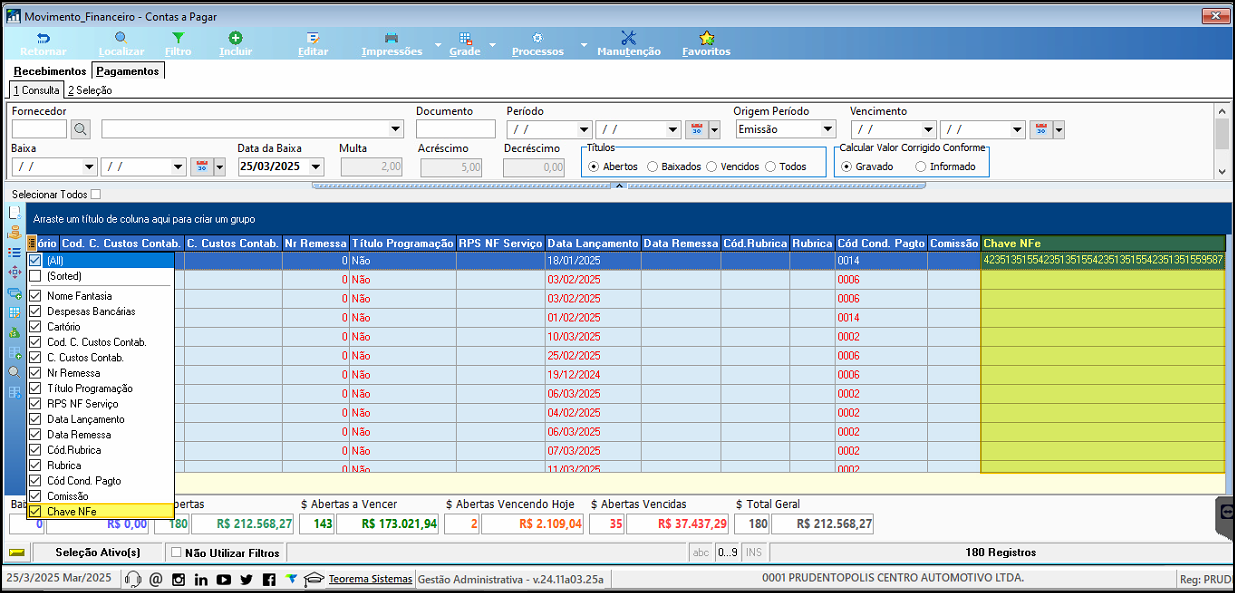
Task: Open the Fornecedor name dropdown
Action: coord(396,129)
